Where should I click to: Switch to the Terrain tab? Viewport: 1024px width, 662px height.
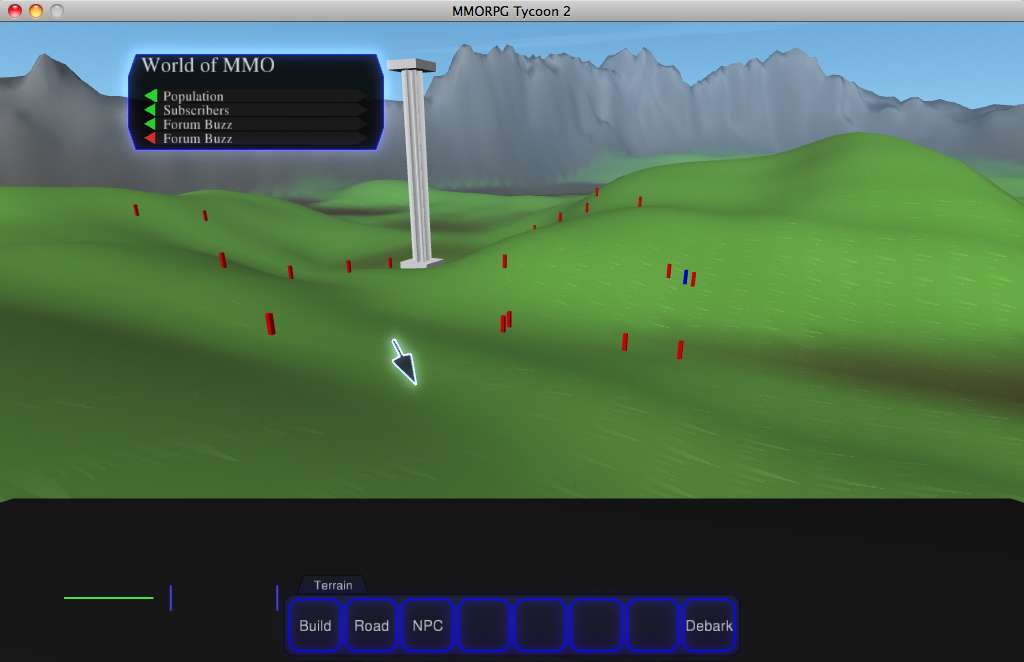tap(333, 585)
